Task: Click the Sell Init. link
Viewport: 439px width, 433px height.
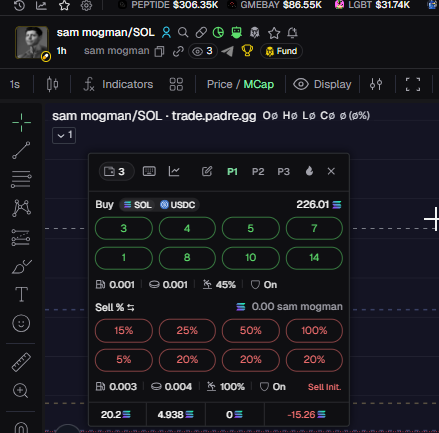Action: (324, 387)
